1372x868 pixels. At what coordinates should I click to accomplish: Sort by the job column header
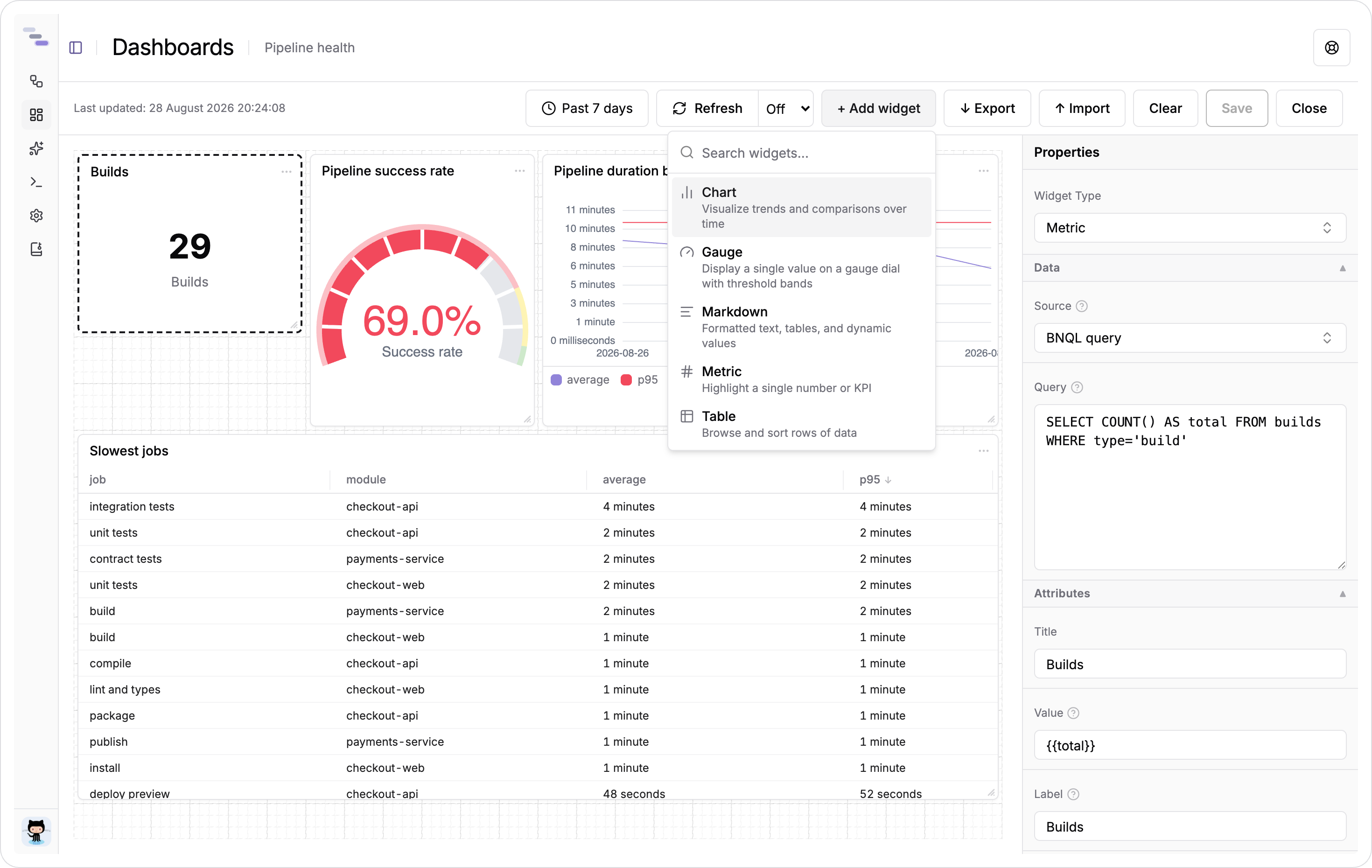[98, 480]
